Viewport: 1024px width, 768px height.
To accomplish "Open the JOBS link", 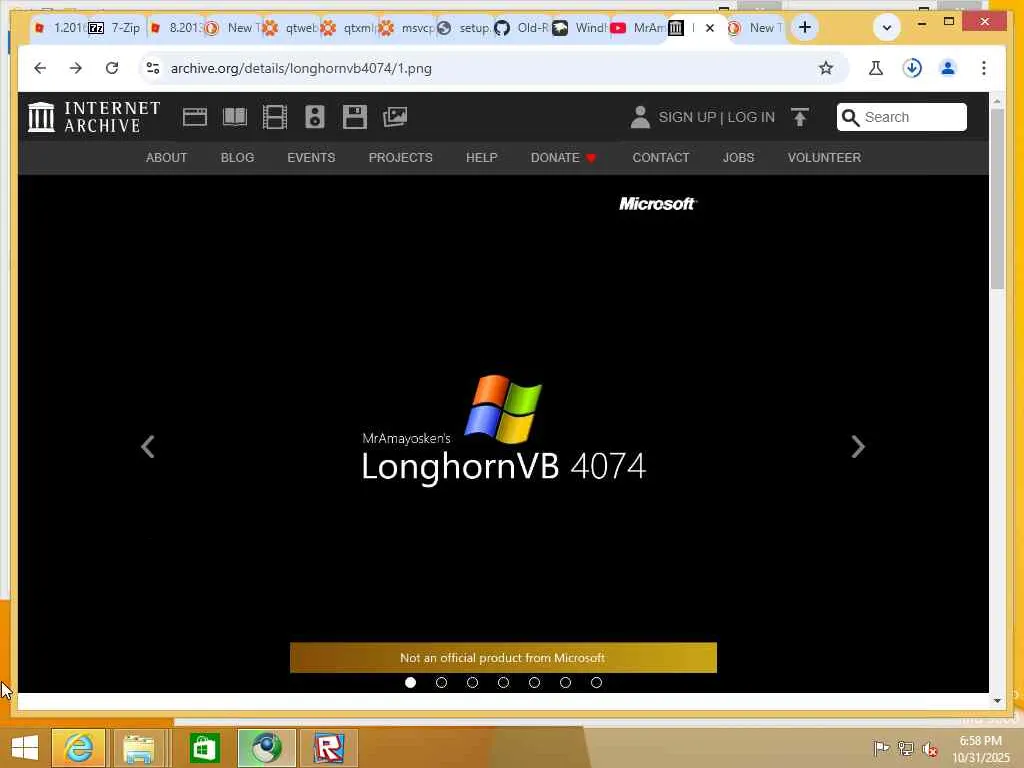I will point(738,157).
